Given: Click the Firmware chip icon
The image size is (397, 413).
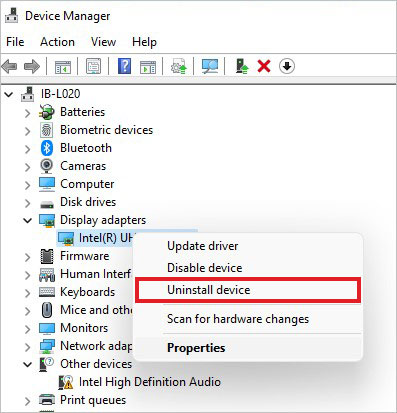Looking at the screenshot, I should coord(47,256).
